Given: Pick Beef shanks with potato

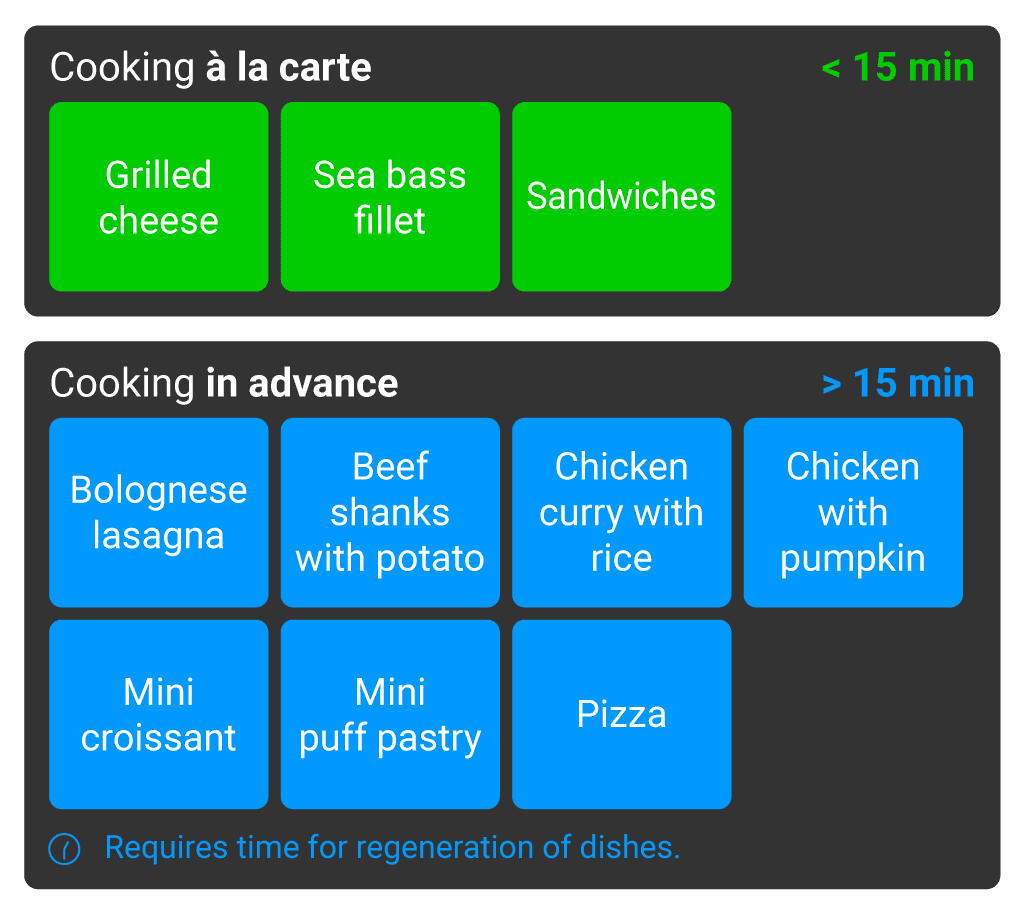Looking at the screenshot, I should click(x=390, y=512).
